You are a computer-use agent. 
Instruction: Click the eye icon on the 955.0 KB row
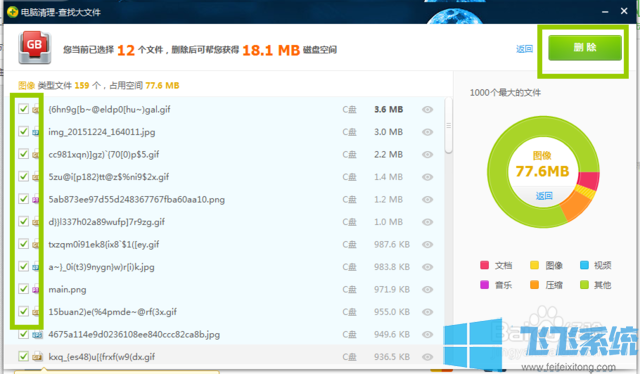click(427, 312)
